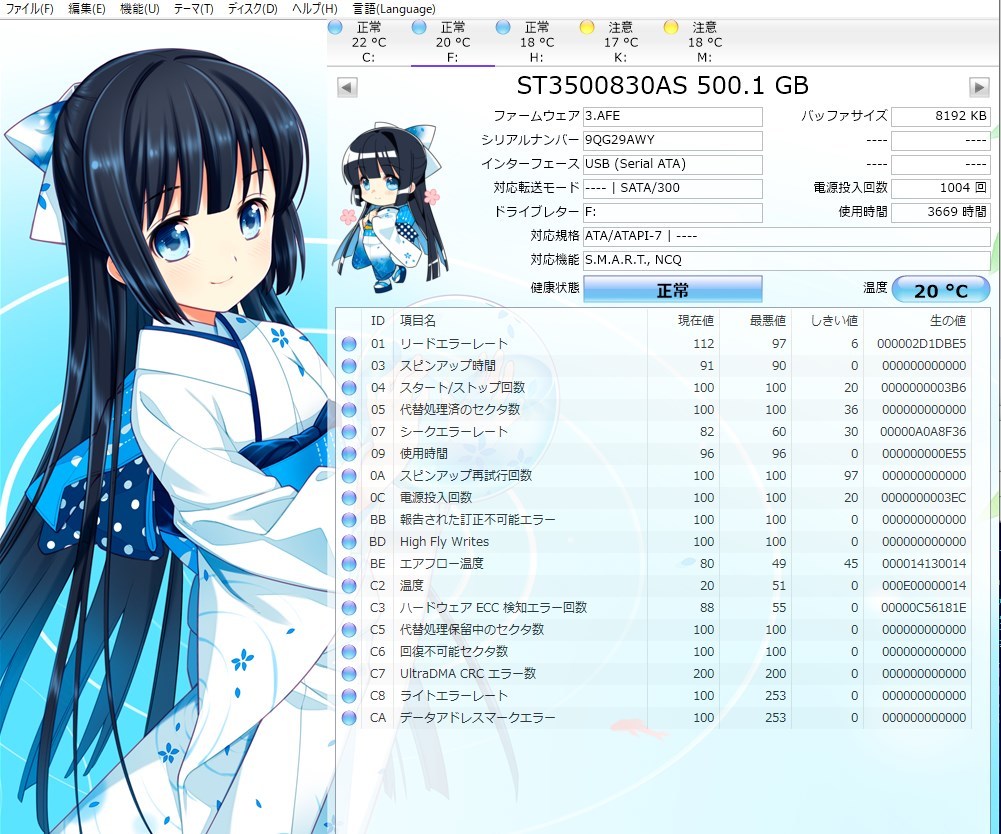
Task: Click status orb of attribute 09 使用時間
Action: (349, 454)
